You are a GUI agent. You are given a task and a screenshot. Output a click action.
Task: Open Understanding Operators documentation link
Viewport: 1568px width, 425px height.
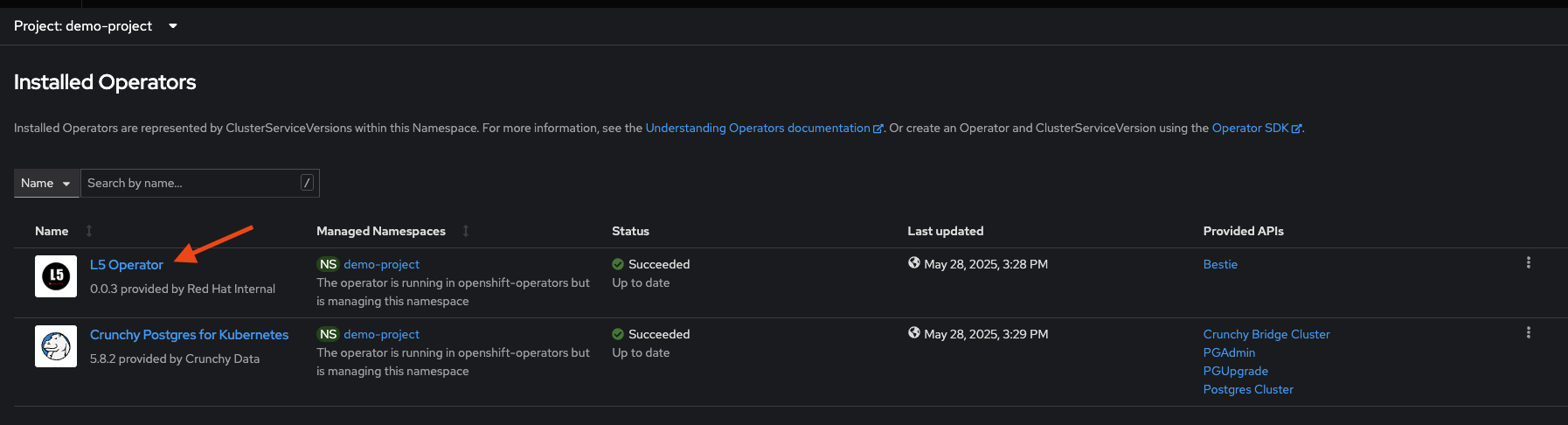coord(764,128)
